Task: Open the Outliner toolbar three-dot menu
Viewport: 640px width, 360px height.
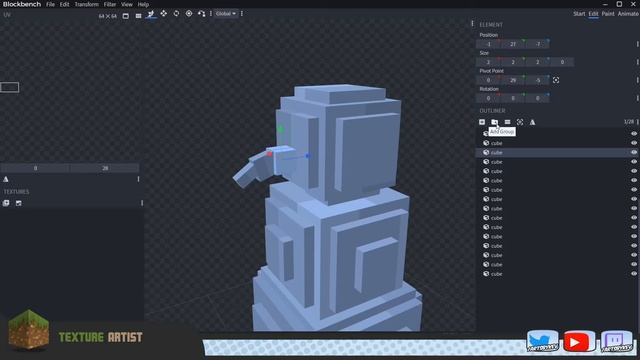Action: point(638,122)
